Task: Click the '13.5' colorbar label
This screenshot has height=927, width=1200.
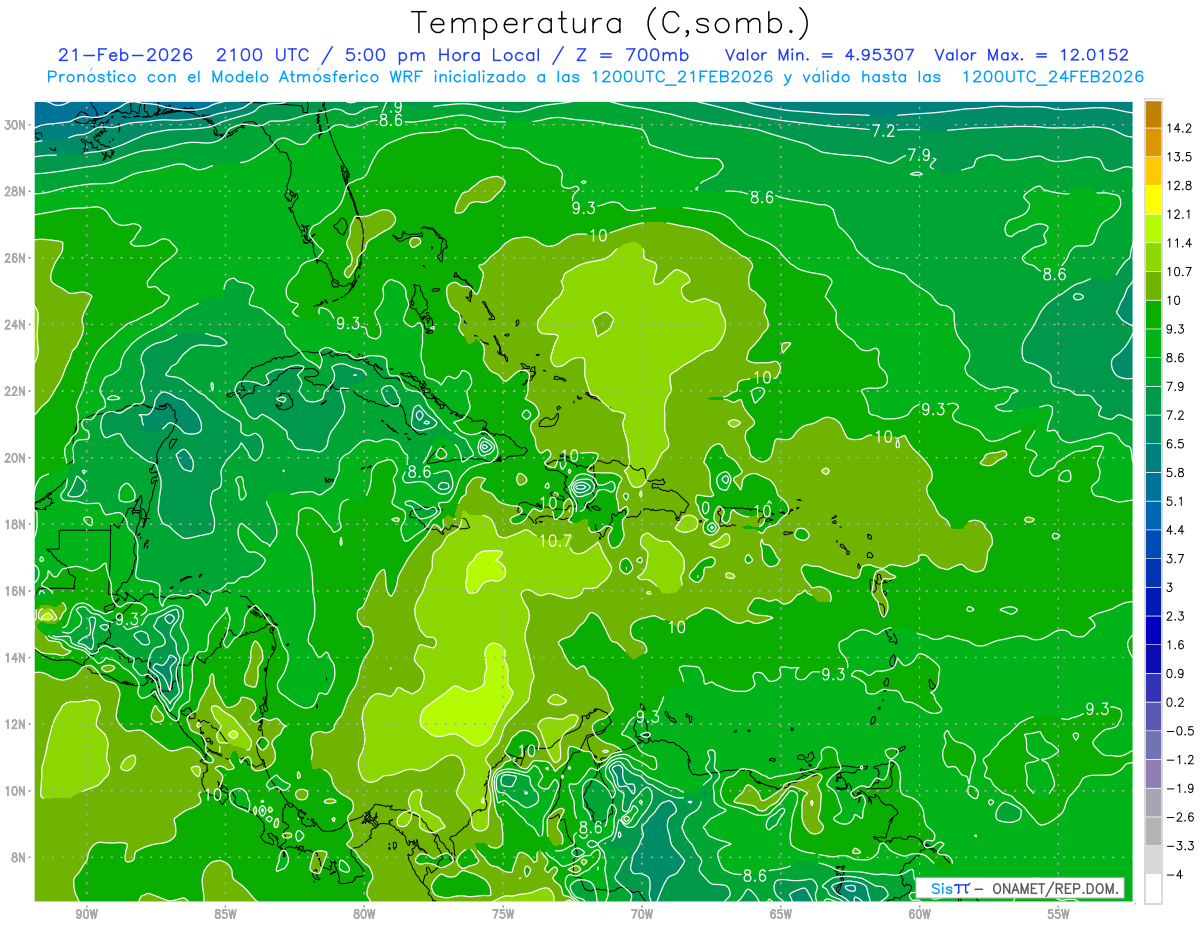Action: (1179, 157)
